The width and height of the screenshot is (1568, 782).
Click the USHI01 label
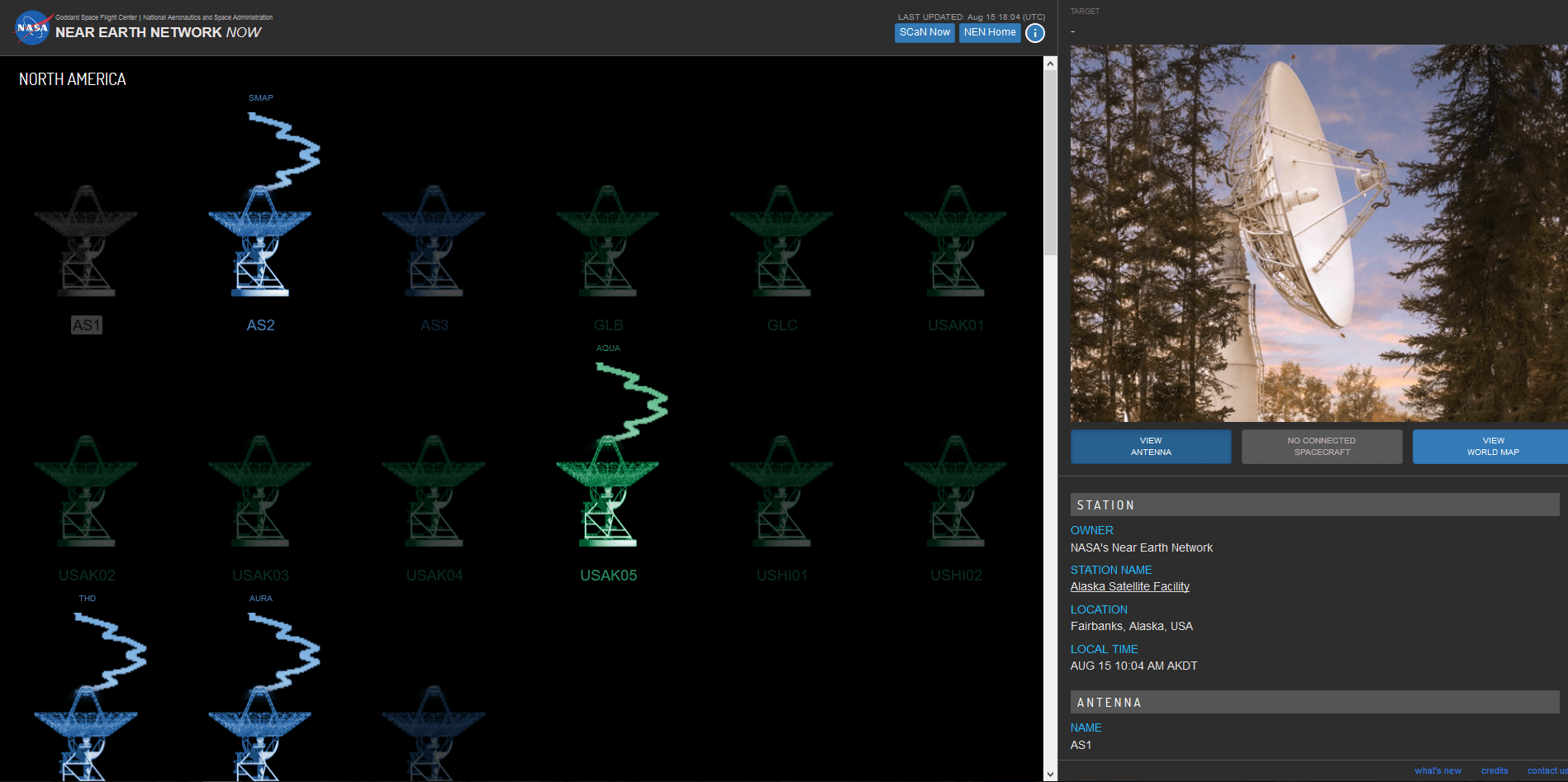click(782, 576)
